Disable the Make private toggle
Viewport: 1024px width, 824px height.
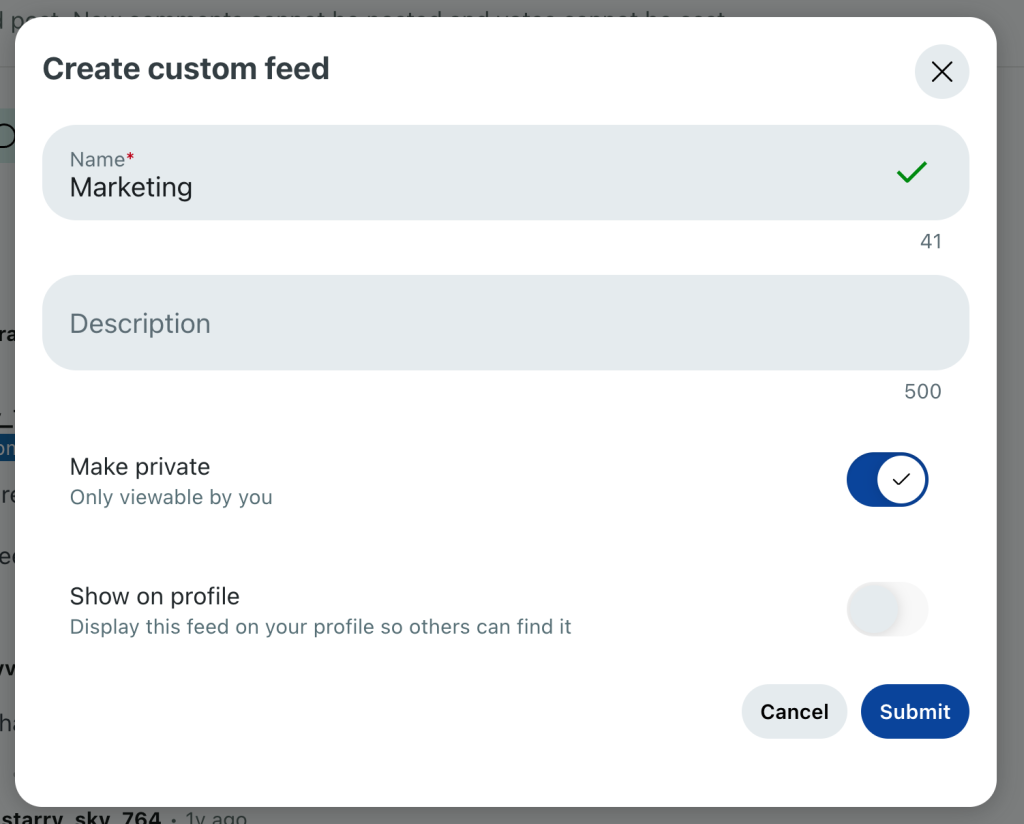[x=887, y=480]
